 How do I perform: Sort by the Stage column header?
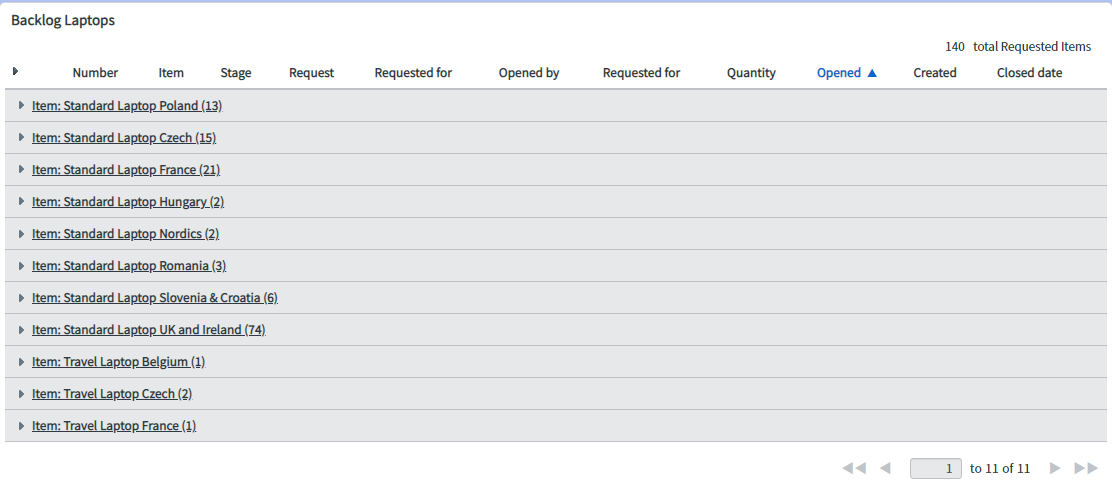[236, 73]
